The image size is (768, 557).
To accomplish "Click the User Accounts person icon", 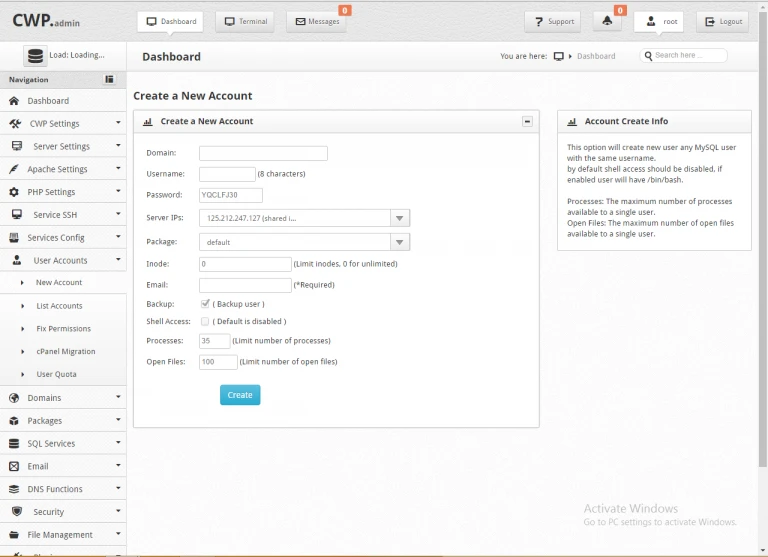I will click(17, 260).
